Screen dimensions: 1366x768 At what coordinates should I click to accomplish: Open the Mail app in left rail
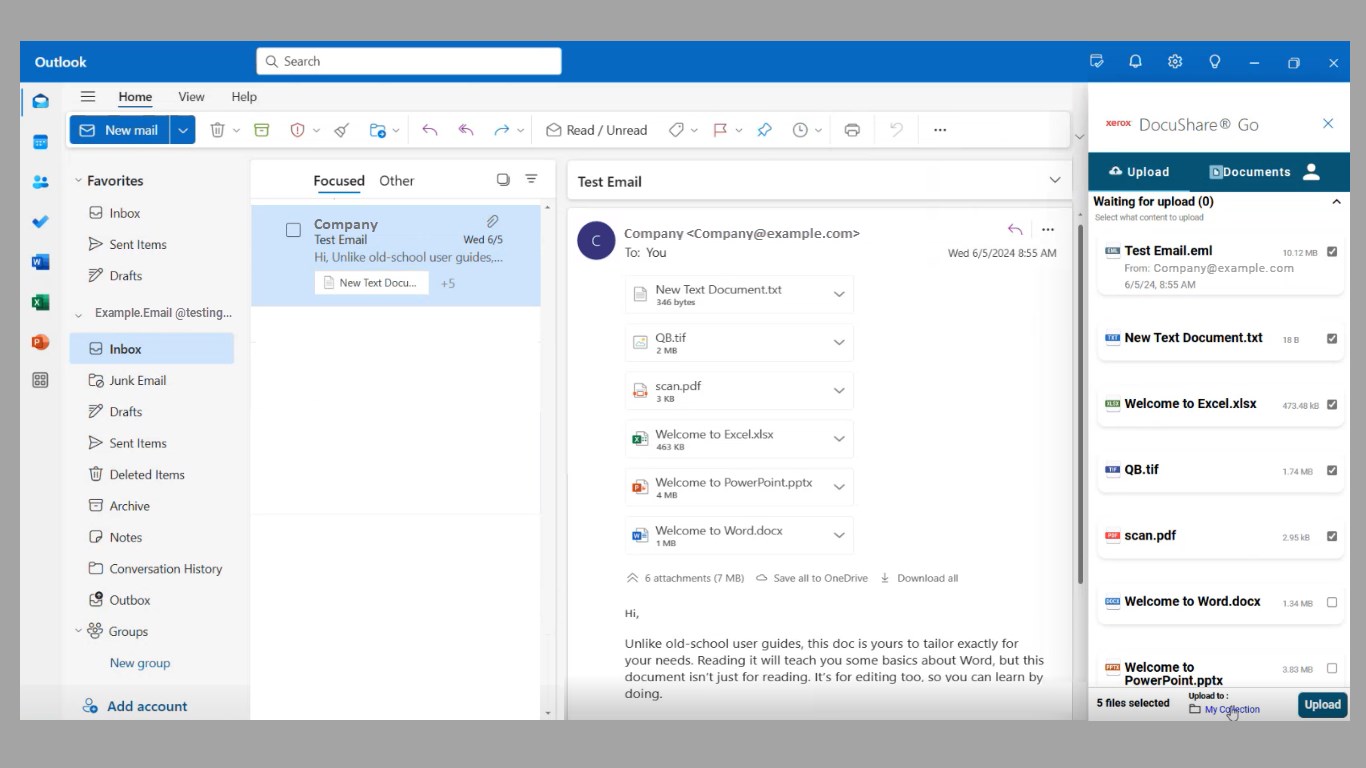click(x=40, y=101)
